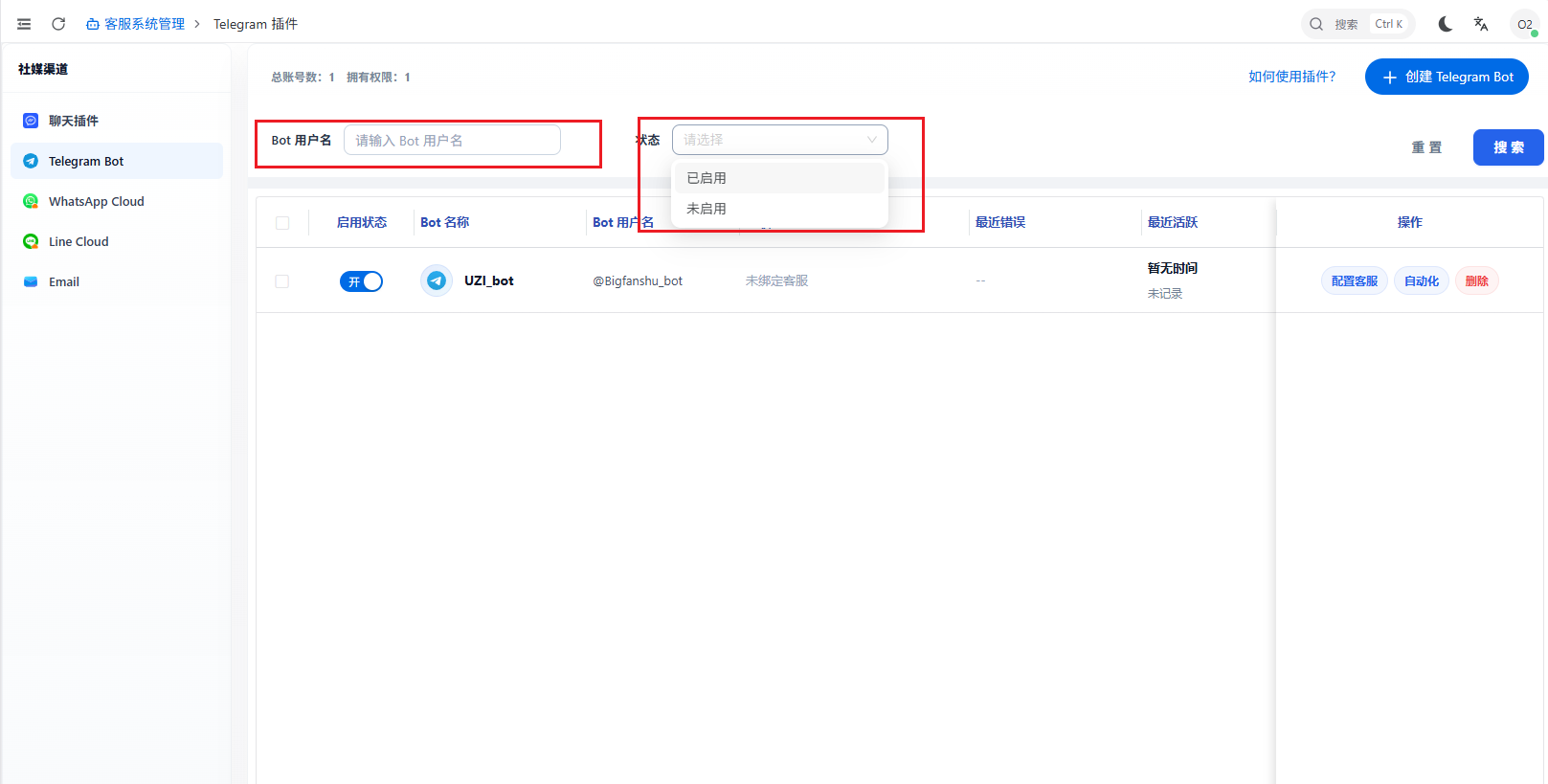Click the 社媒渠道 sidebar heading
1548x784 pixels.
(x=43, y=69)
